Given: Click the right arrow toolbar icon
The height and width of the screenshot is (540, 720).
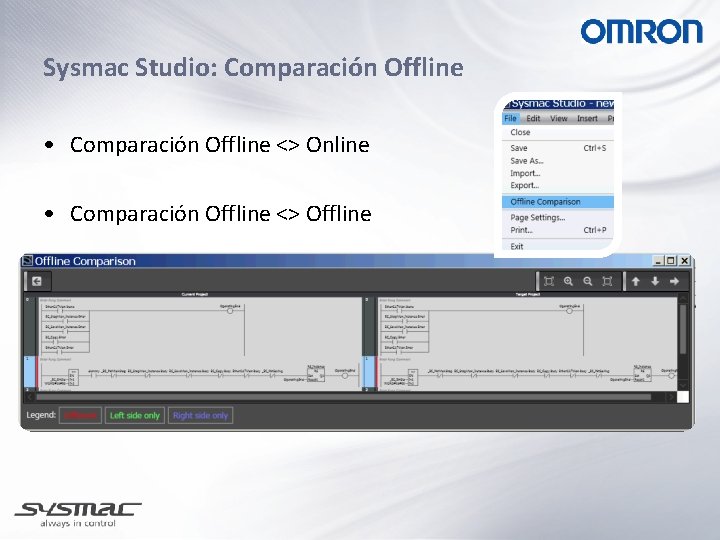Looking at the screenshot, I should click(x=675, y=281).
